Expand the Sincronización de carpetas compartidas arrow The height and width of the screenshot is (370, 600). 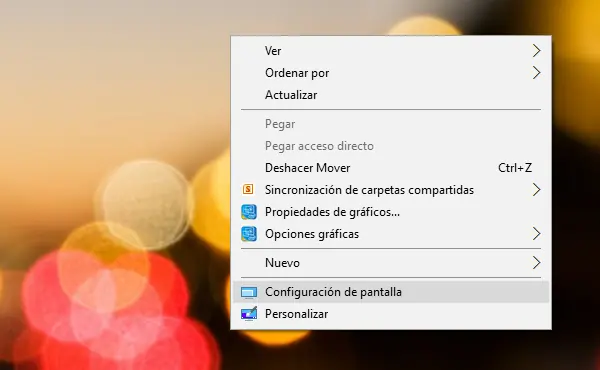(x=536, y=190)
